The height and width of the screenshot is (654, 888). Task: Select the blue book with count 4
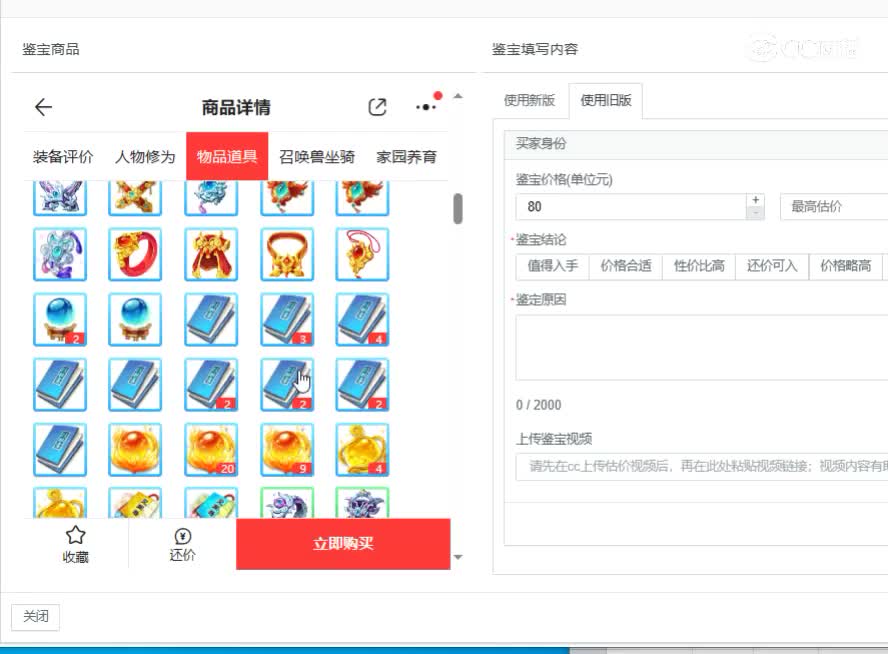[x=362, y=319]
